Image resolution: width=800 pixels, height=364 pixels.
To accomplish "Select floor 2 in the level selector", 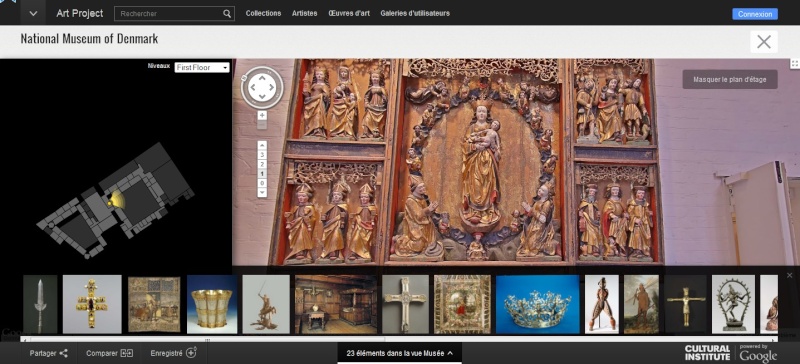I will pos(262,164).
